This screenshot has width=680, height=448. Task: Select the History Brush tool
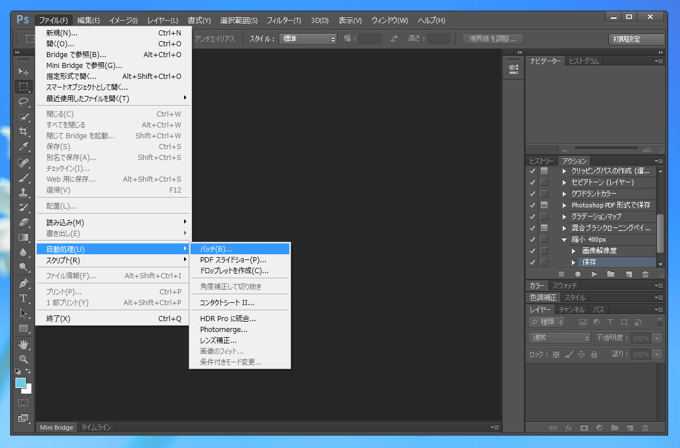[23, 207]
